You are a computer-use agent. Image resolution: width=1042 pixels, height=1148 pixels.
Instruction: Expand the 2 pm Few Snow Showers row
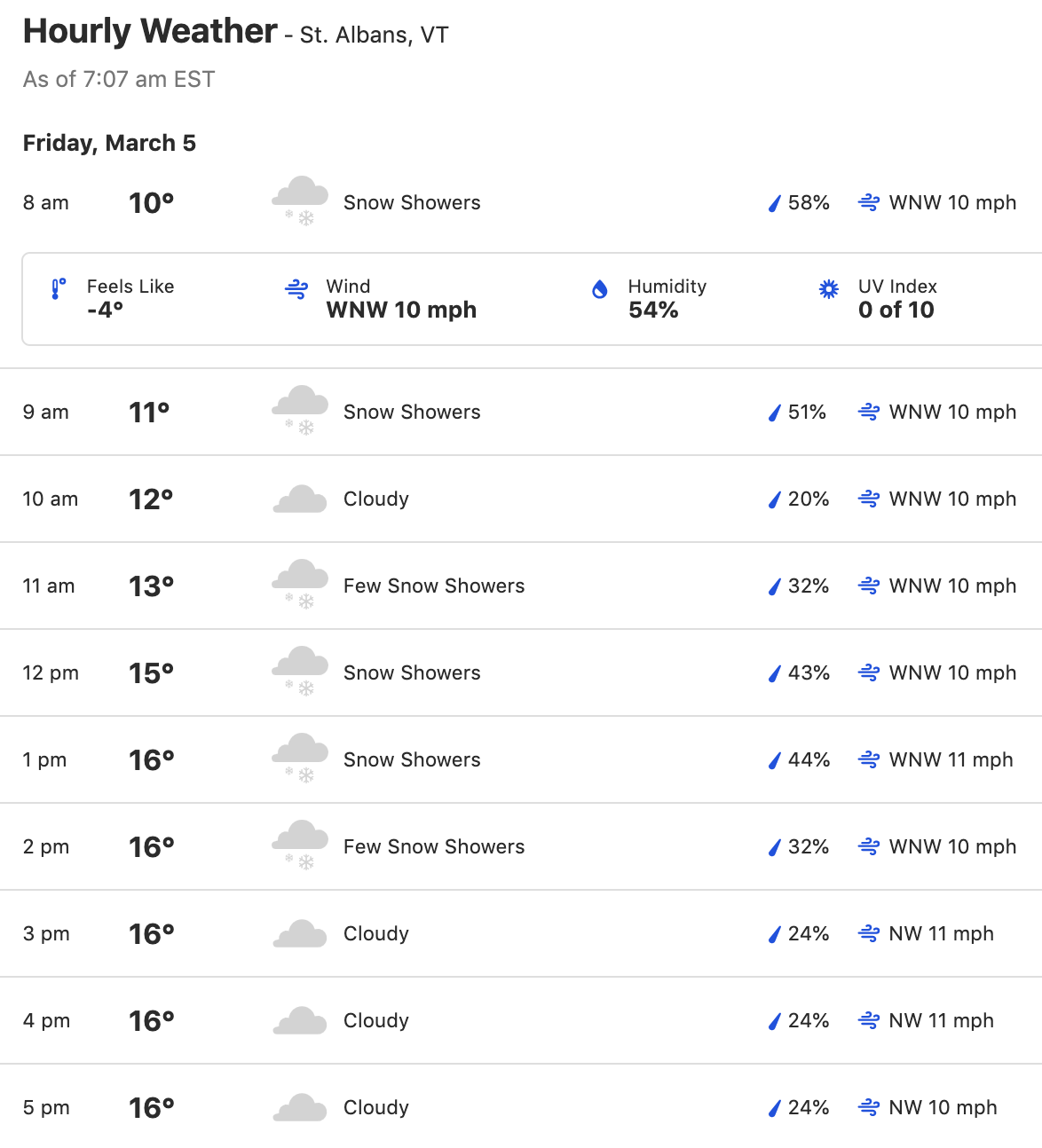[x=521, y=846]
